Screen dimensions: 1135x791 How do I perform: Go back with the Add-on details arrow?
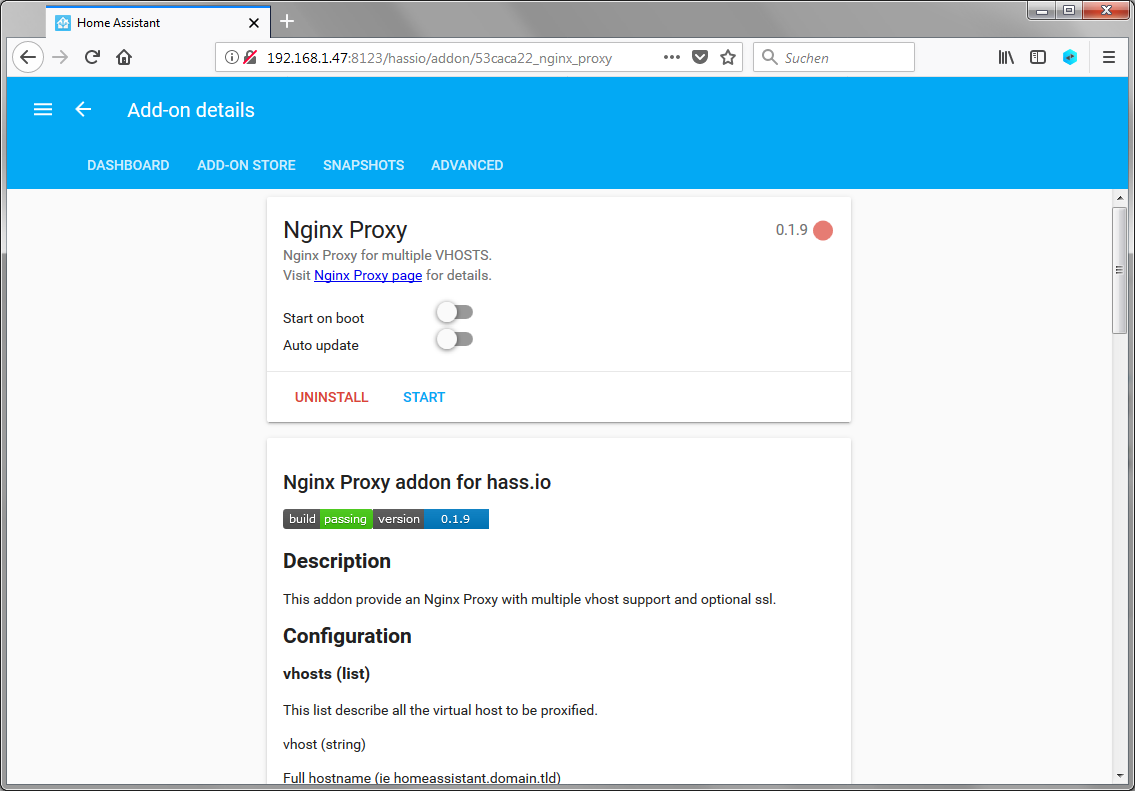coord(83,109)
